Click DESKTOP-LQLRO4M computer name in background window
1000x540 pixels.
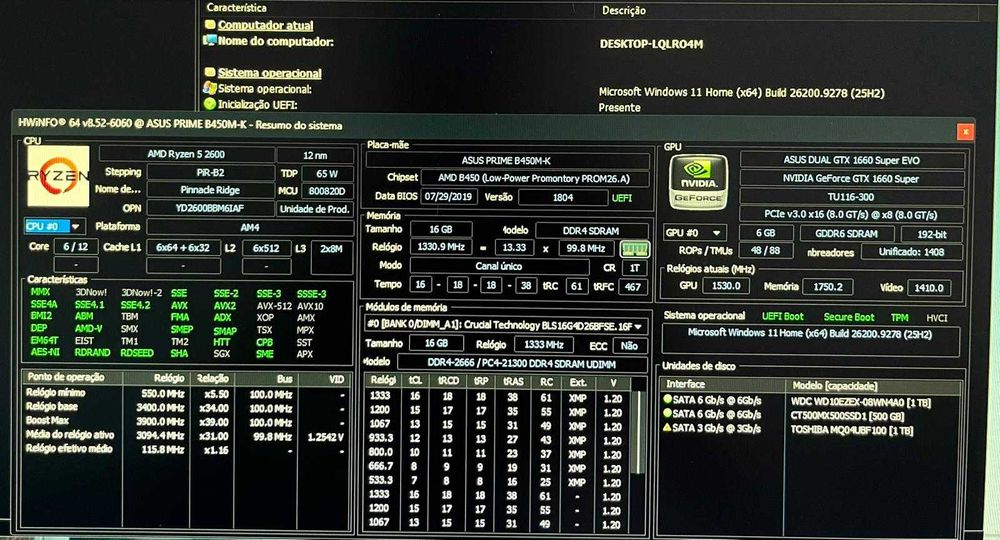point(651,44)
